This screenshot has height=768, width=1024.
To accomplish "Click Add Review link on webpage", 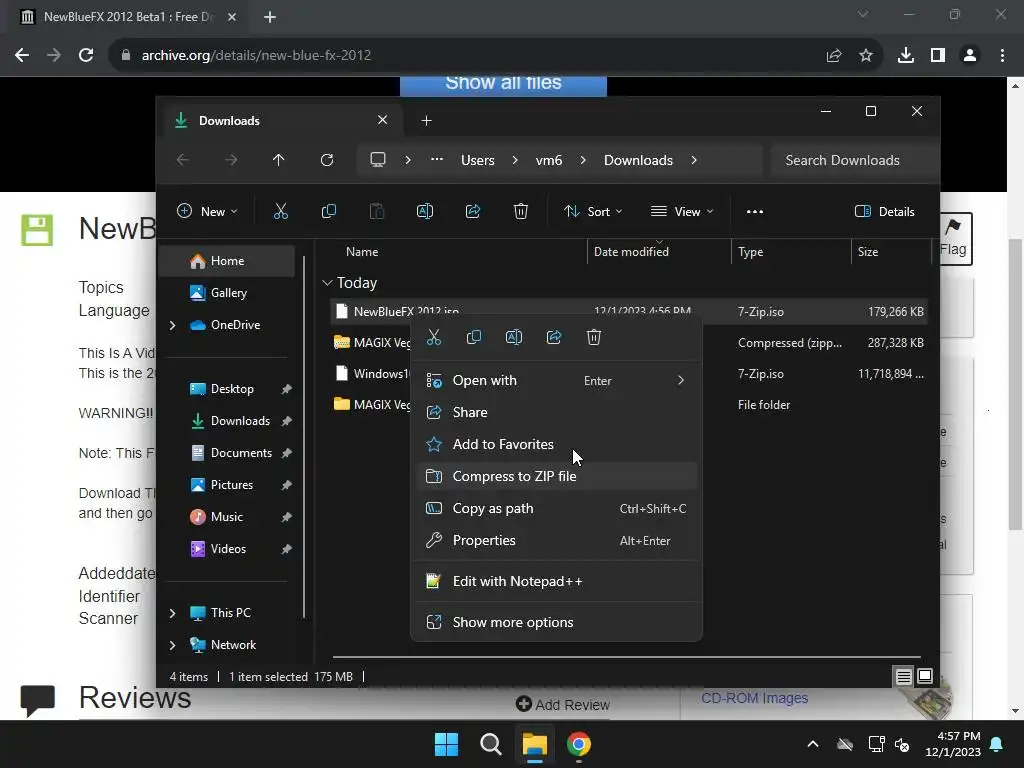I will [x=563, y=705].
